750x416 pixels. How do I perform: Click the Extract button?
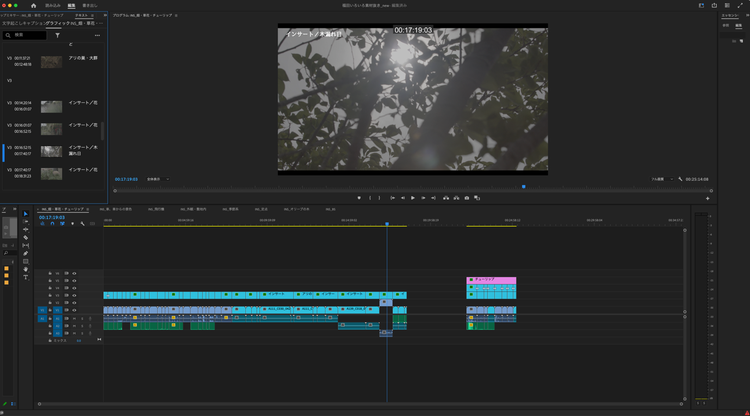(456, 198)
